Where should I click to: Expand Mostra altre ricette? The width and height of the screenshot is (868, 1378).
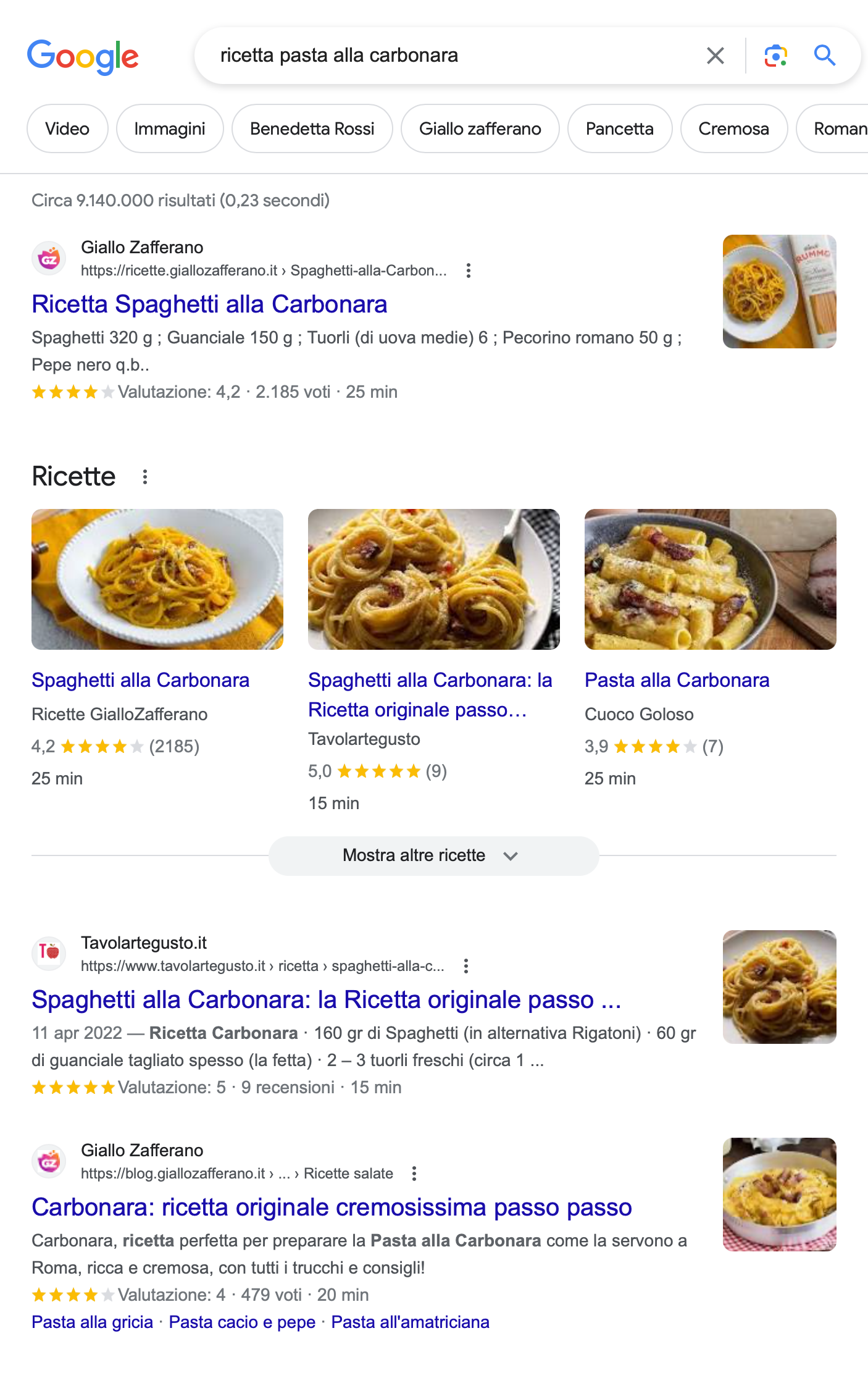pos(433,855)
